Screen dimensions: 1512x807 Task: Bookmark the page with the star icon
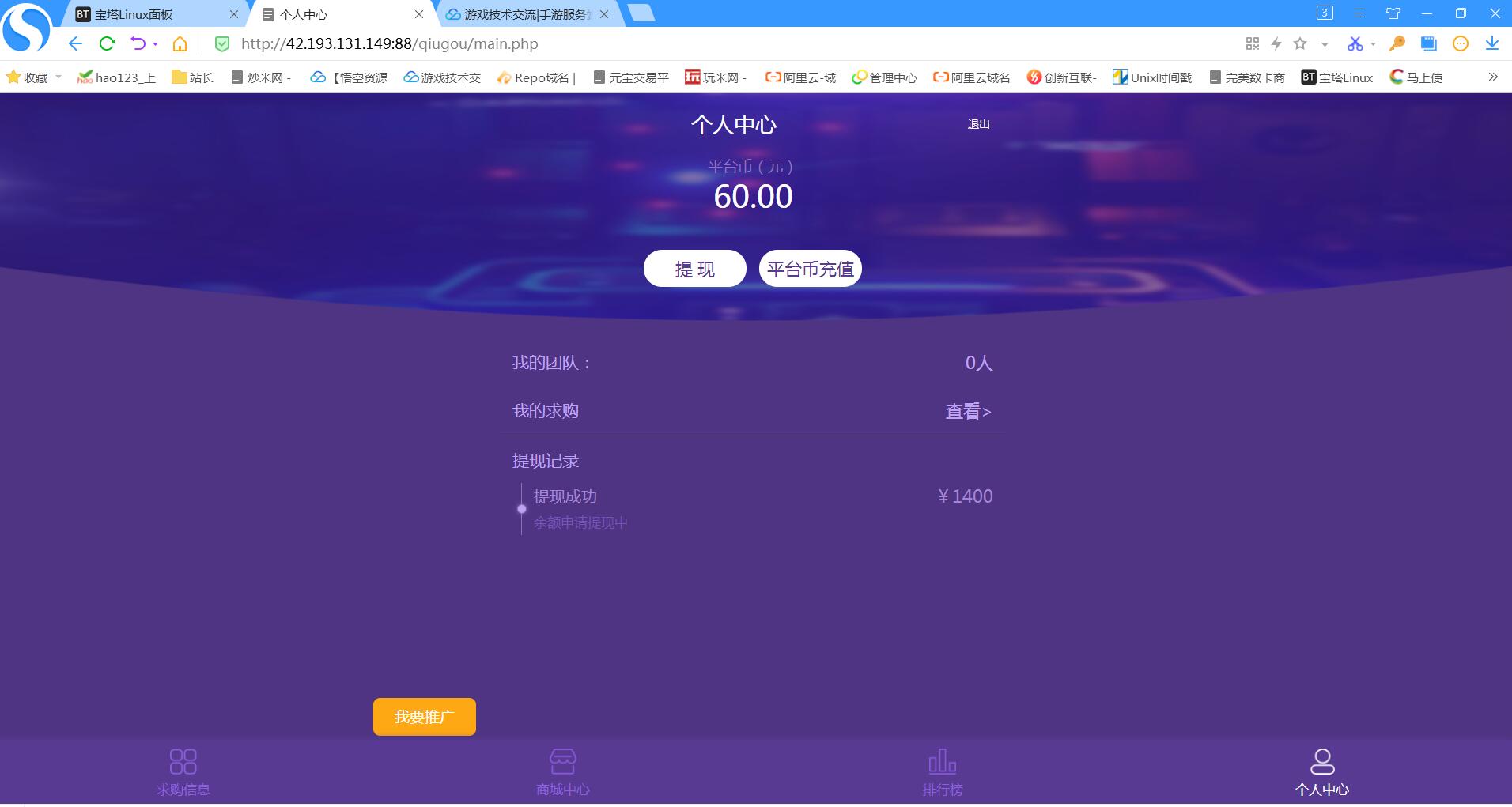(x=1300, y=43)
